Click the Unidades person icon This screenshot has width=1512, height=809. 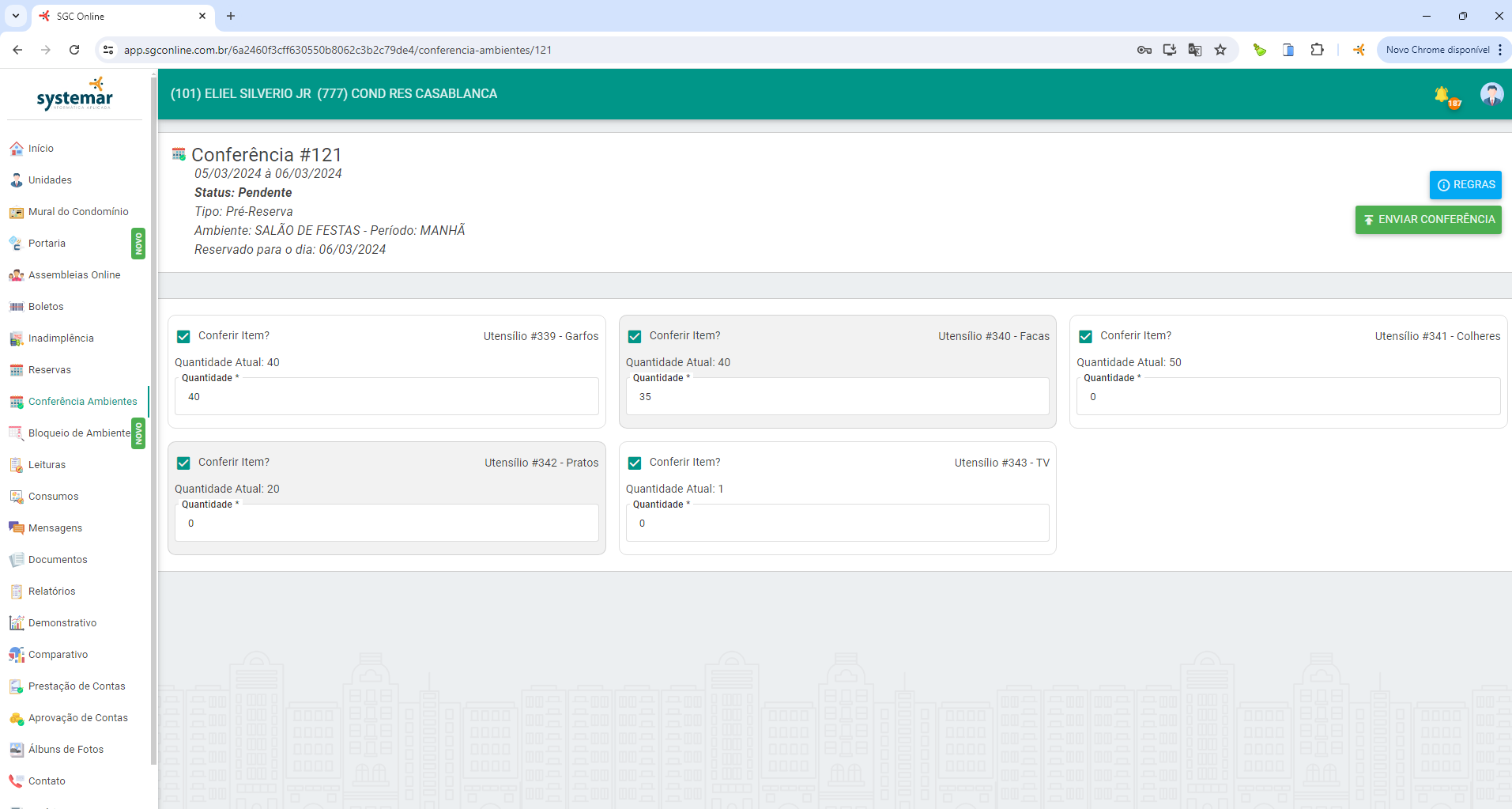[16, 180]
